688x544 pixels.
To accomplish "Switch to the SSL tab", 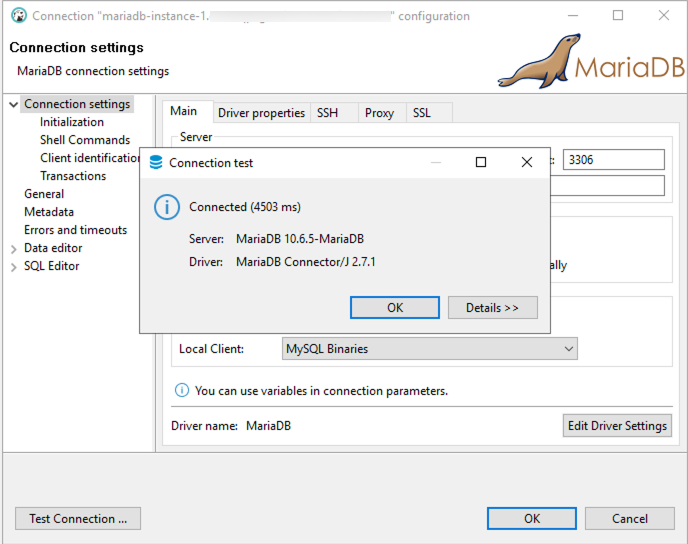I will coord(422,113).
